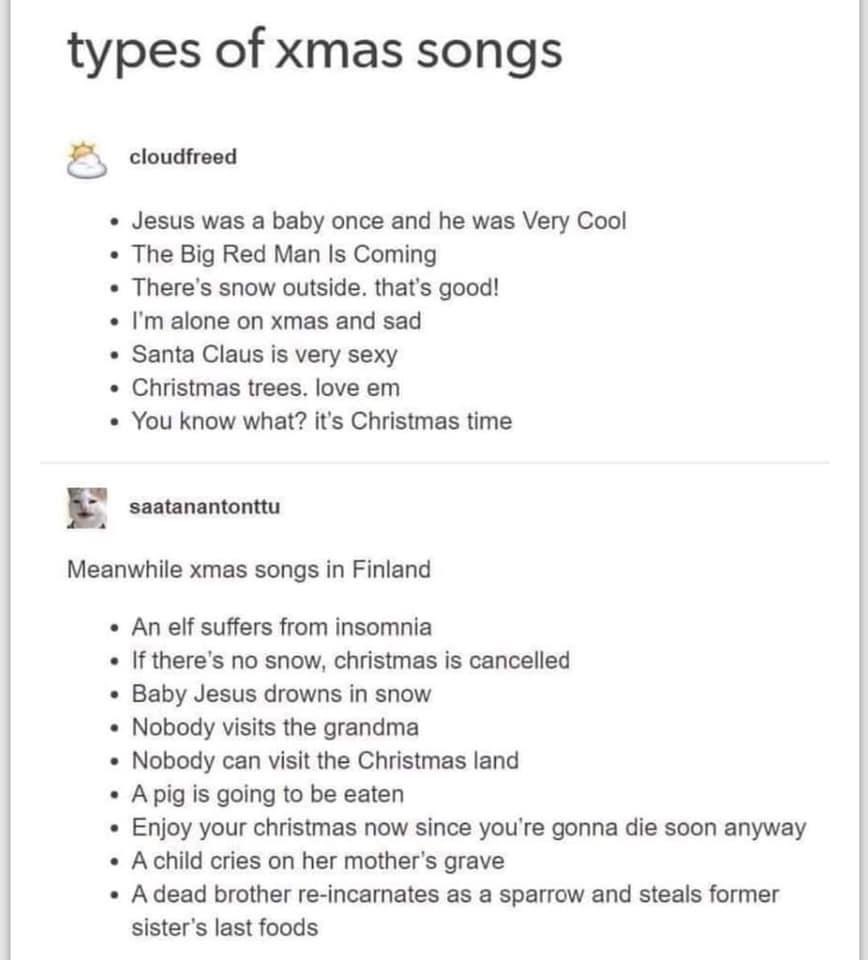Click 'There's snow outside. that's good!' text

[x=315, y=287]
